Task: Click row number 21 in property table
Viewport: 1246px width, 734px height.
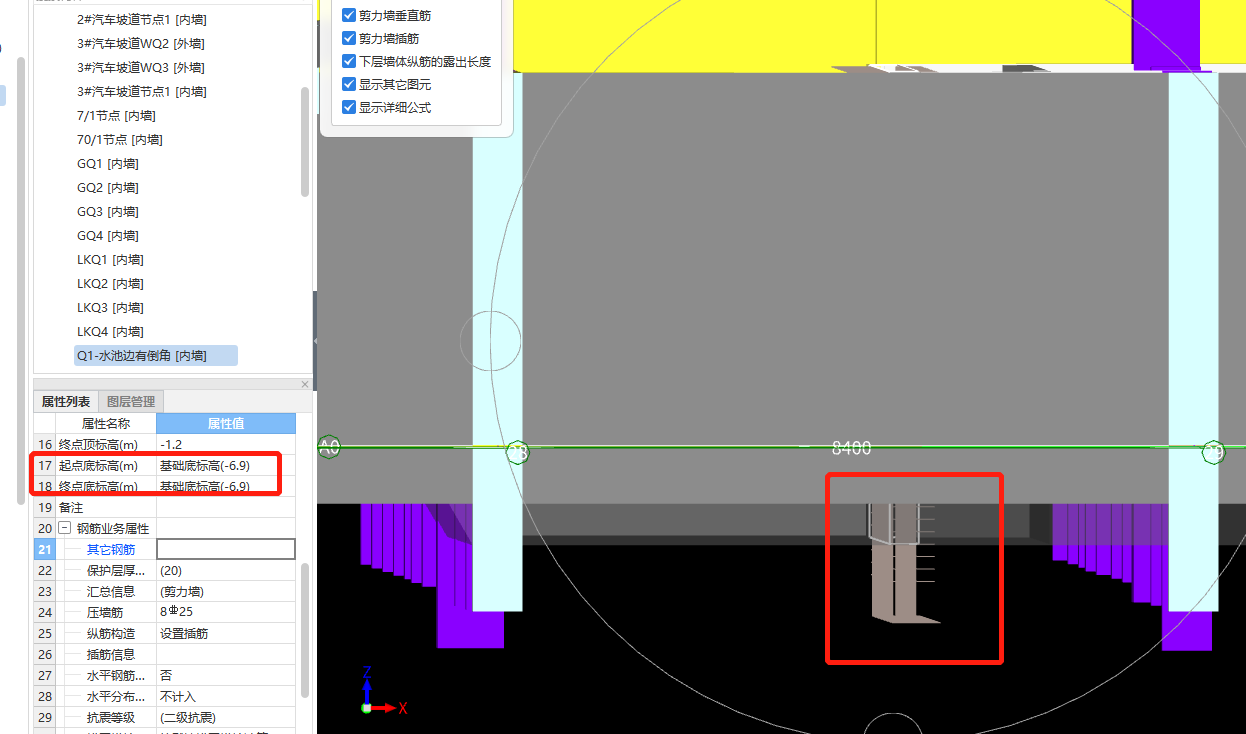Action: 44,549
